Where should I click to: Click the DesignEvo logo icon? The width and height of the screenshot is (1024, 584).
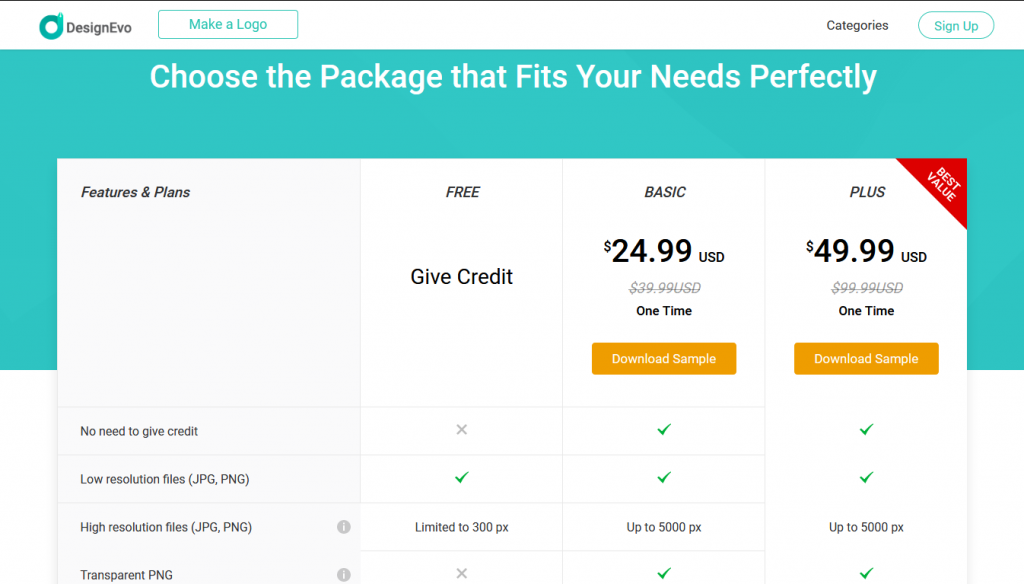(x=51, y=26)
